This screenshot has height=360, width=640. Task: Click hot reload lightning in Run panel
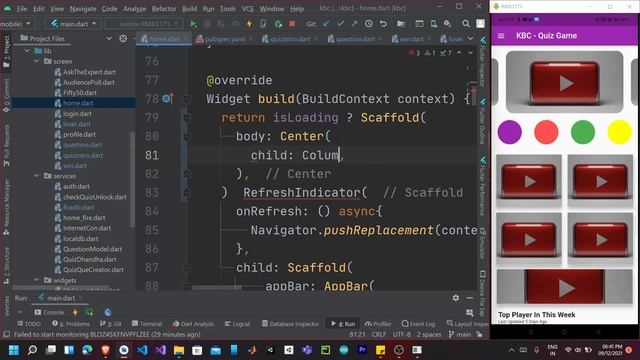pos(75,312)
